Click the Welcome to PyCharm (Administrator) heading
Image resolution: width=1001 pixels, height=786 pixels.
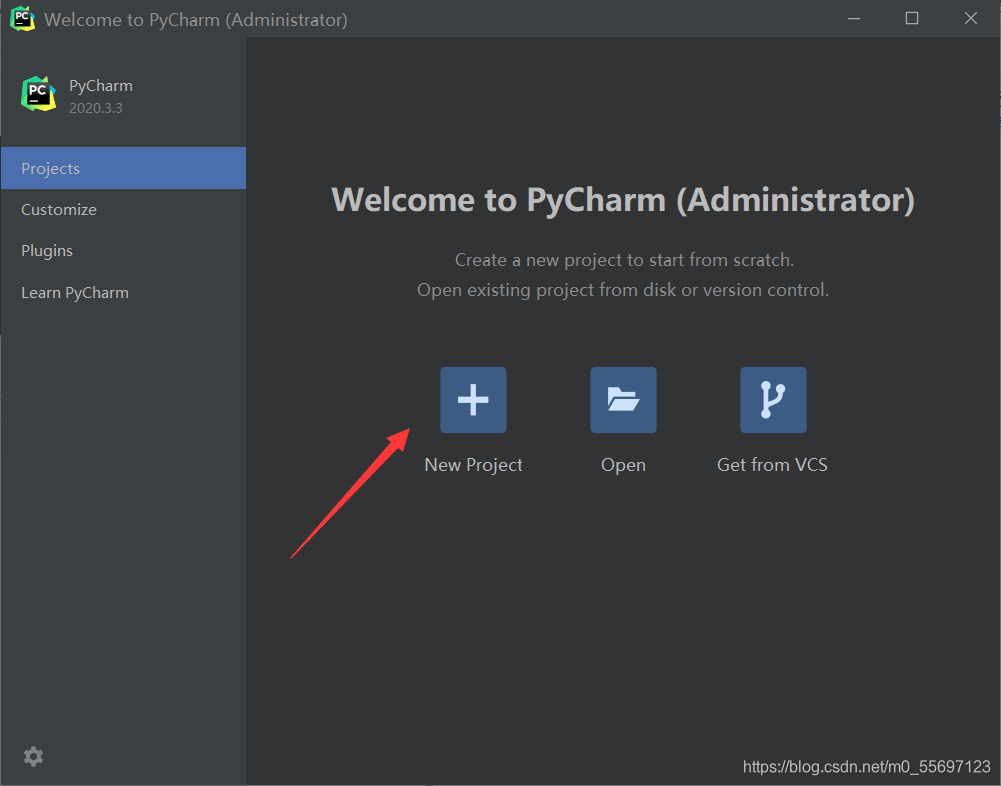coord(623,200)
